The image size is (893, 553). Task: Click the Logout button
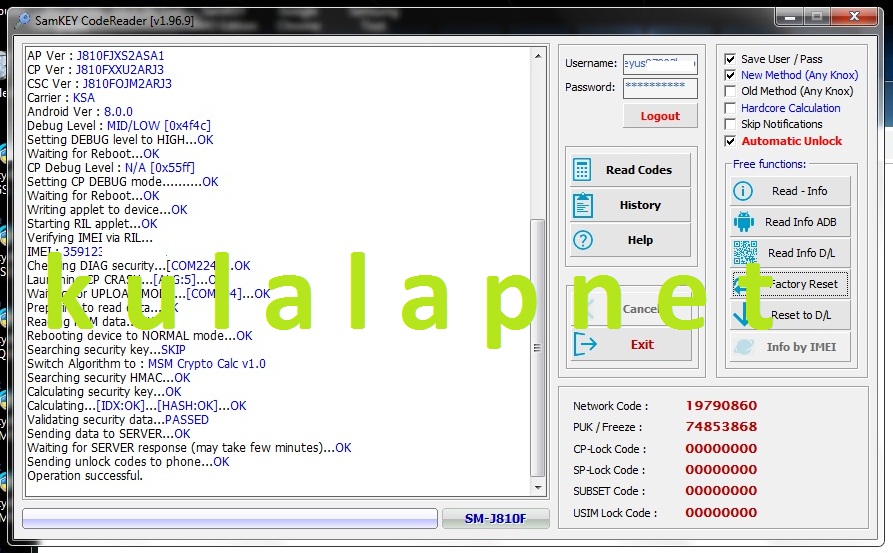coord(660,116)
